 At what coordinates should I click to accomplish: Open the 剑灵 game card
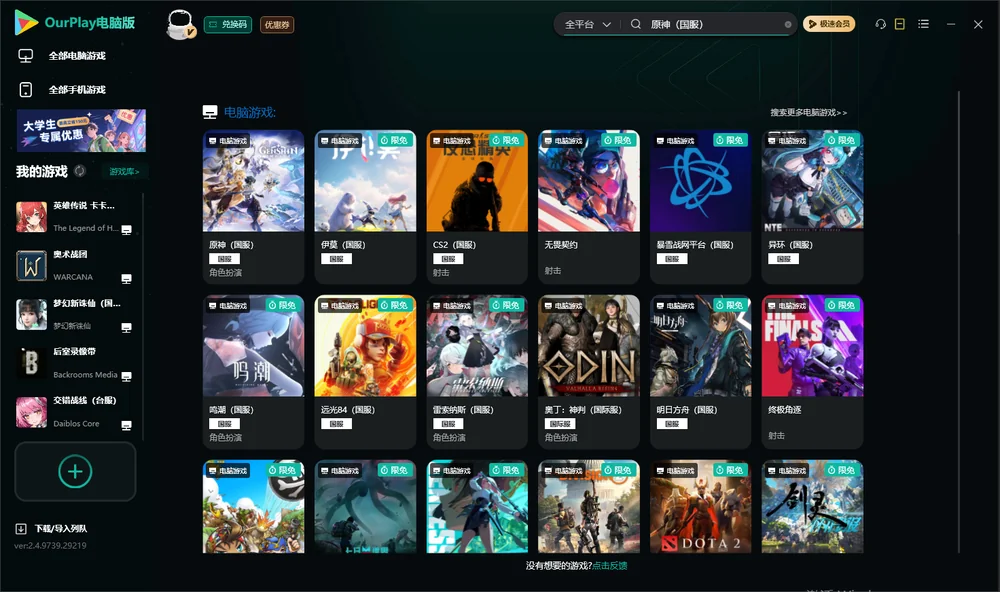click(812, 507)
